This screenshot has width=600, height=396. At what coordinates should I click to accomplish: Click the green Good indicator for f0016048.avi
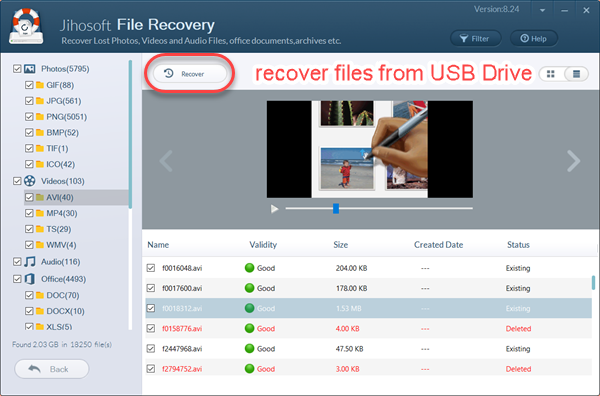[249, 268]
